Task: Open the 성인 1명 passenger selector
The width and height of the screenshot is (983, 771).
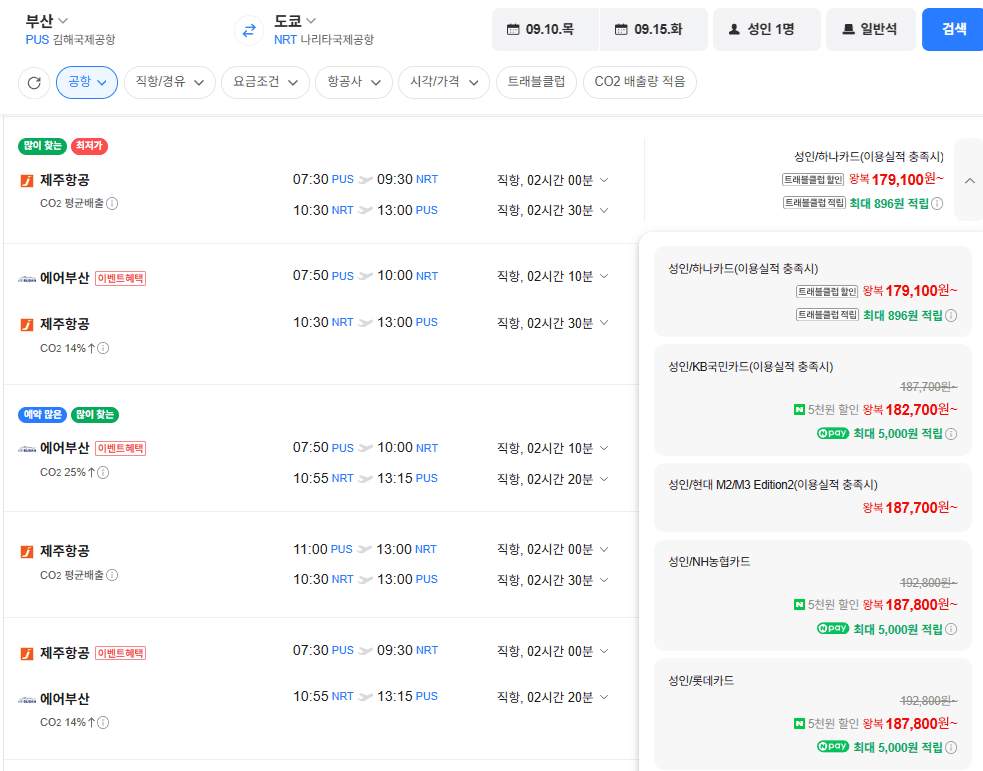Action: point(767,29)
